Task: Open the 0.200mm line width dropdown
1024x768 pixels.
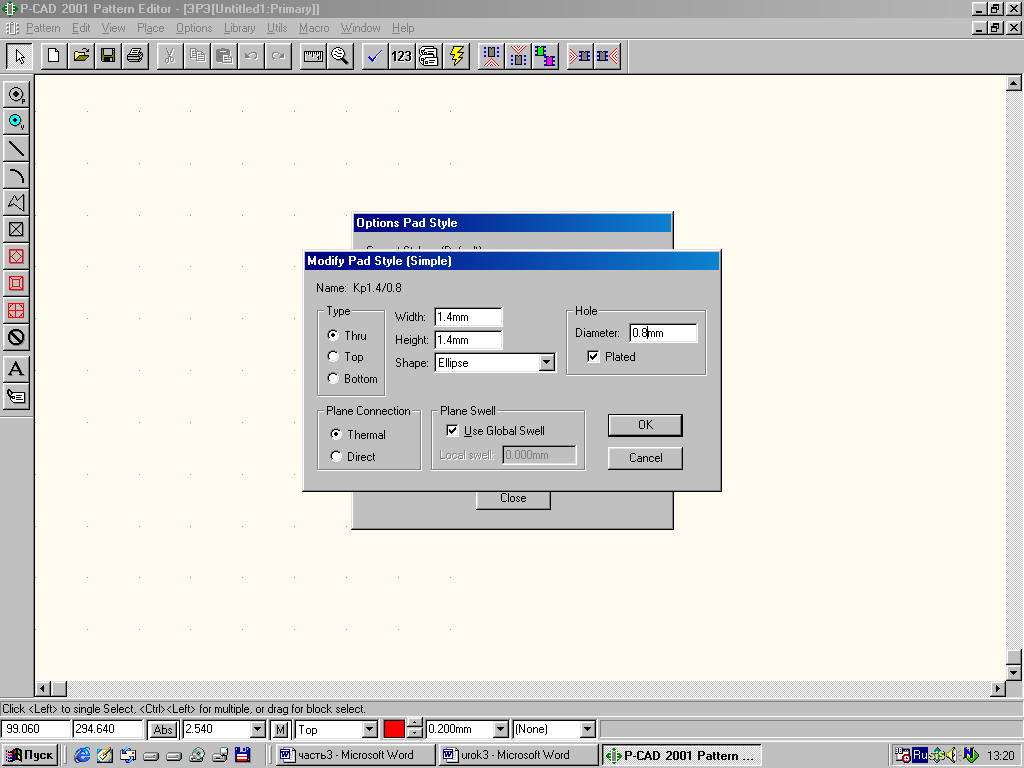Action: click(x=500, y=729)
